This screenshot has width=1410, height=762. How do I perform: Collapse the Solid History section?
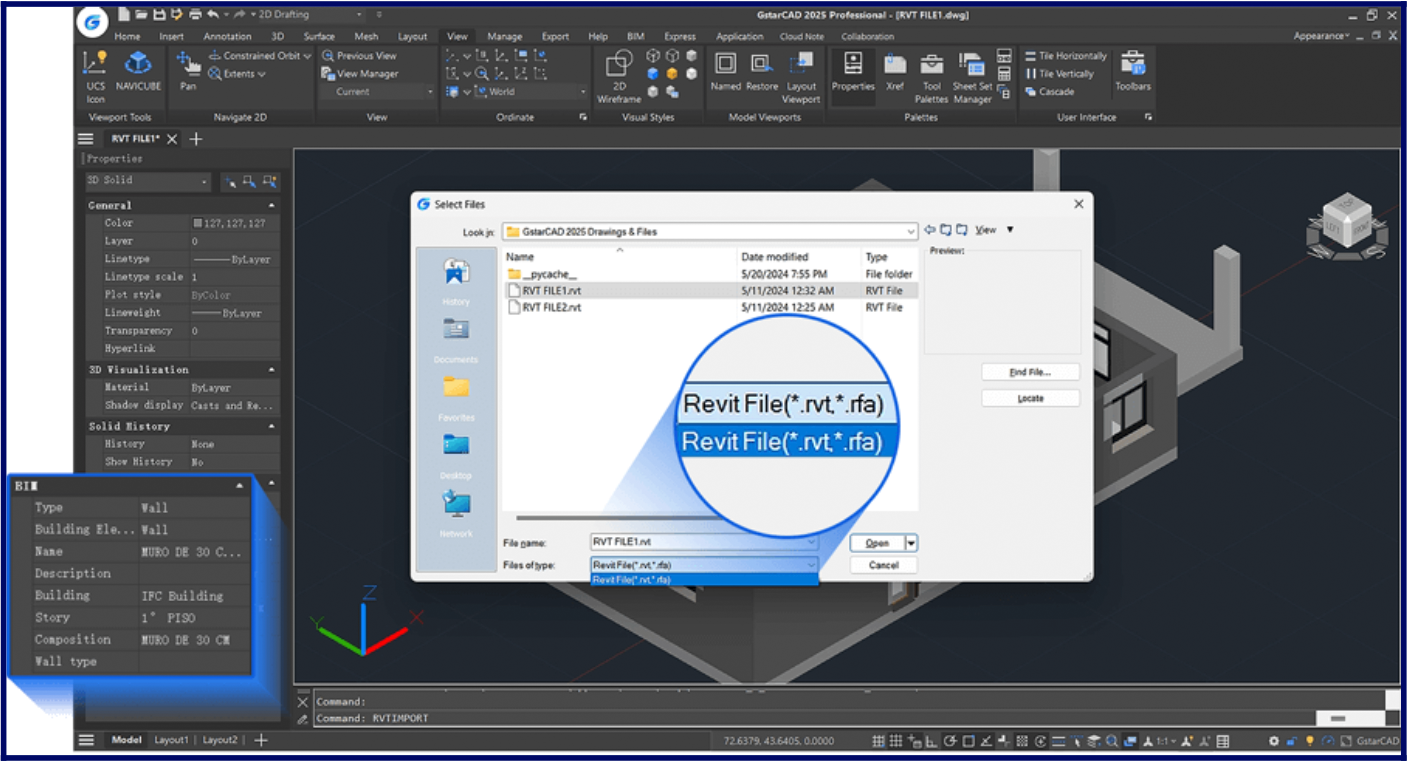pos(271,427)
